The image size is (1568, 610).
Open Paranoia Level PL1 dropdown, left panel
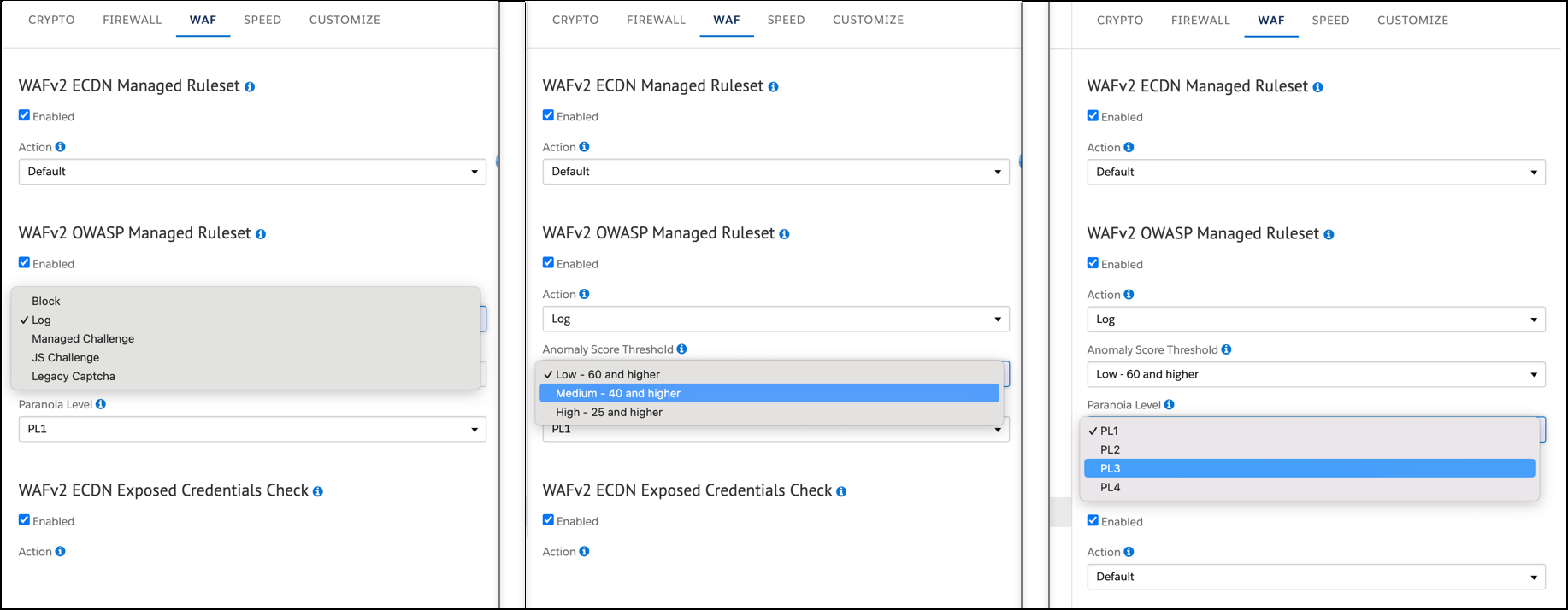click(x=252, y=429)
